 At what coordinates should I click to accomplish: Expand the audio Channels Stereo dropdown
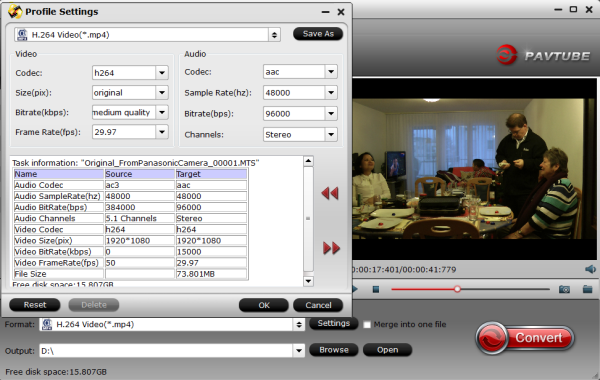click(x=331, y=134)
